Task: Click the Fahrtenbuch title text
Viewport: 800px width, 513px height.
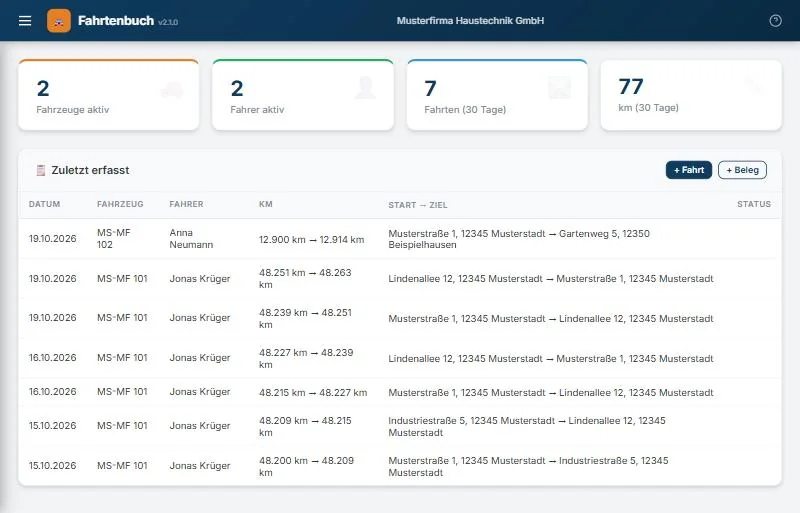Action: [116, 21]
